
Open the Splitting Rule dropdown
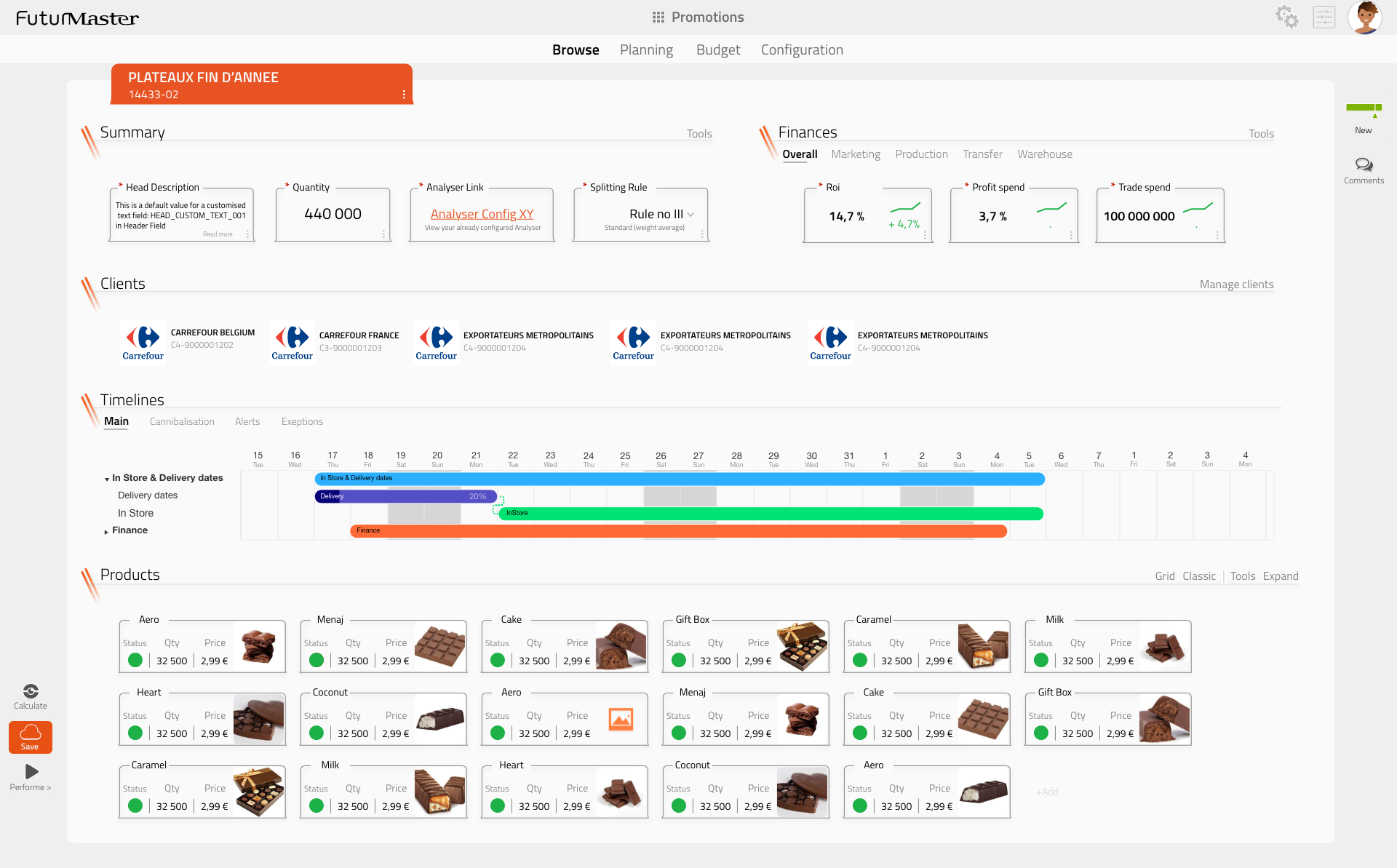click(x=690, y=215)
